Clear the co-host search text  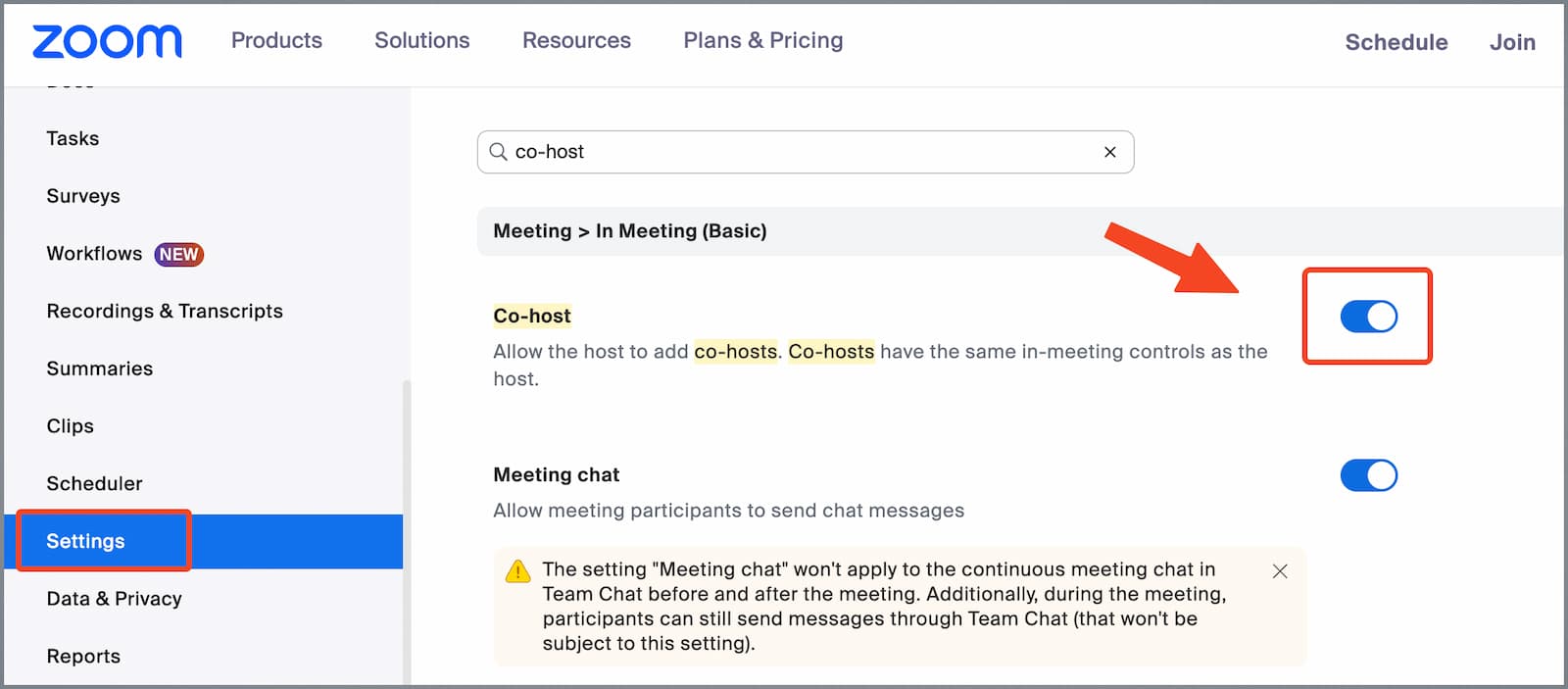1109,152
